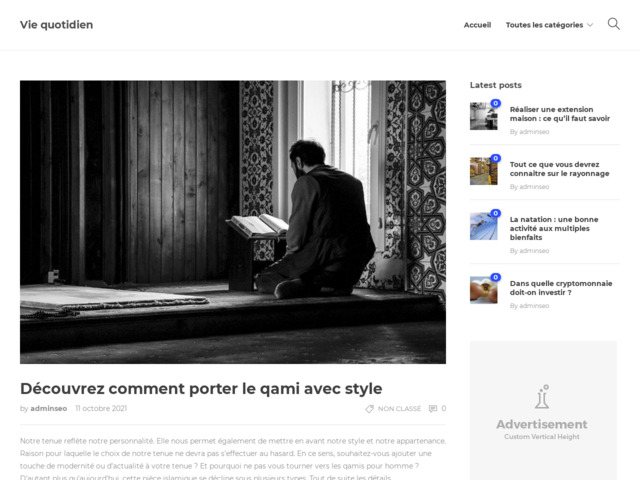Image resolution: width=640 pixels, height=480 pixels.
Task: Open the Toutes les catégories menu
Action: pos(544,25)
